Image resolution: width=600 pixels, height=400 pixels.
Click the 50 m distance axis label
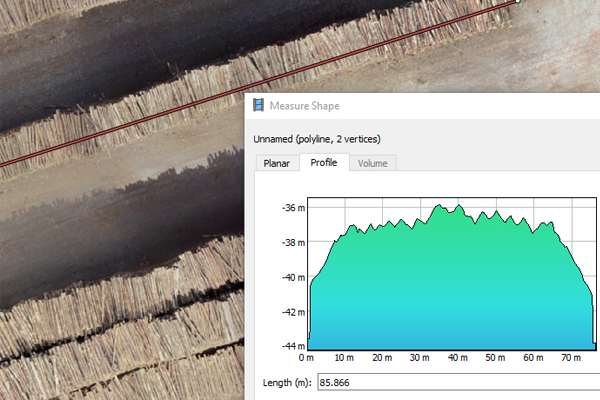tap(495, 357)
